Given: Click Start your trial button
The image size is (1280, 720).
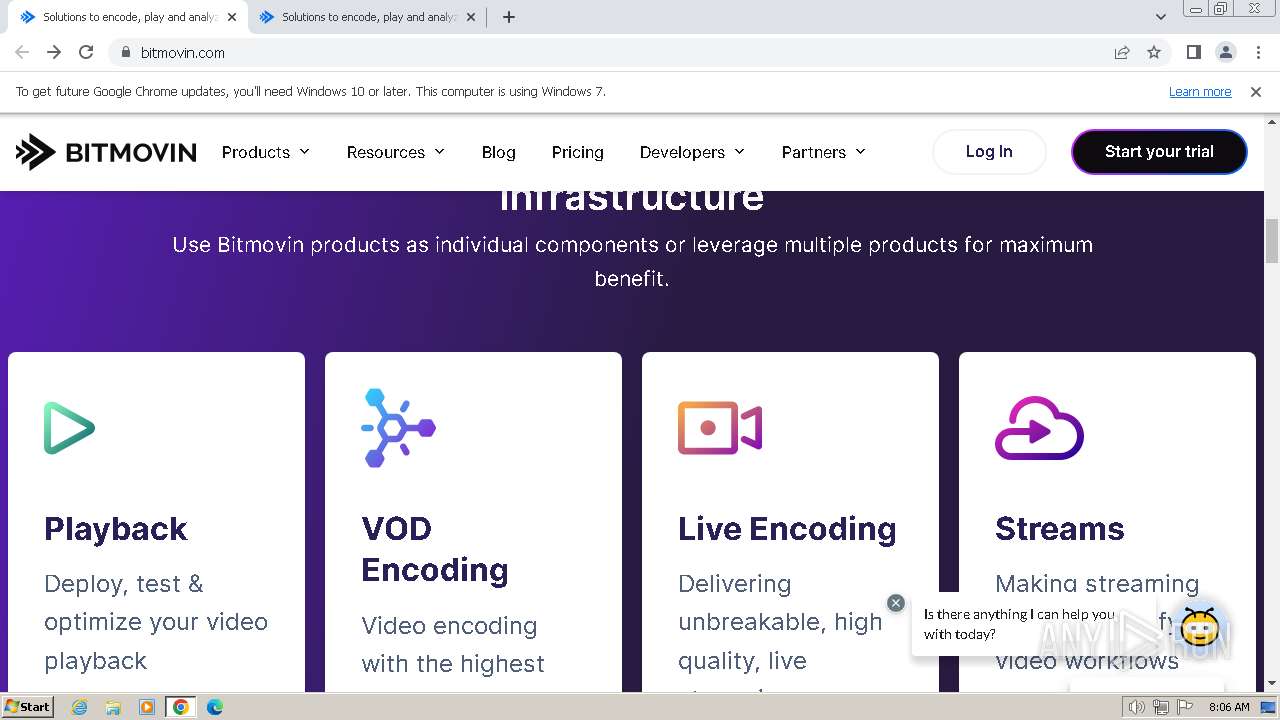Looking at the screenshot, I should (1159, 152).
